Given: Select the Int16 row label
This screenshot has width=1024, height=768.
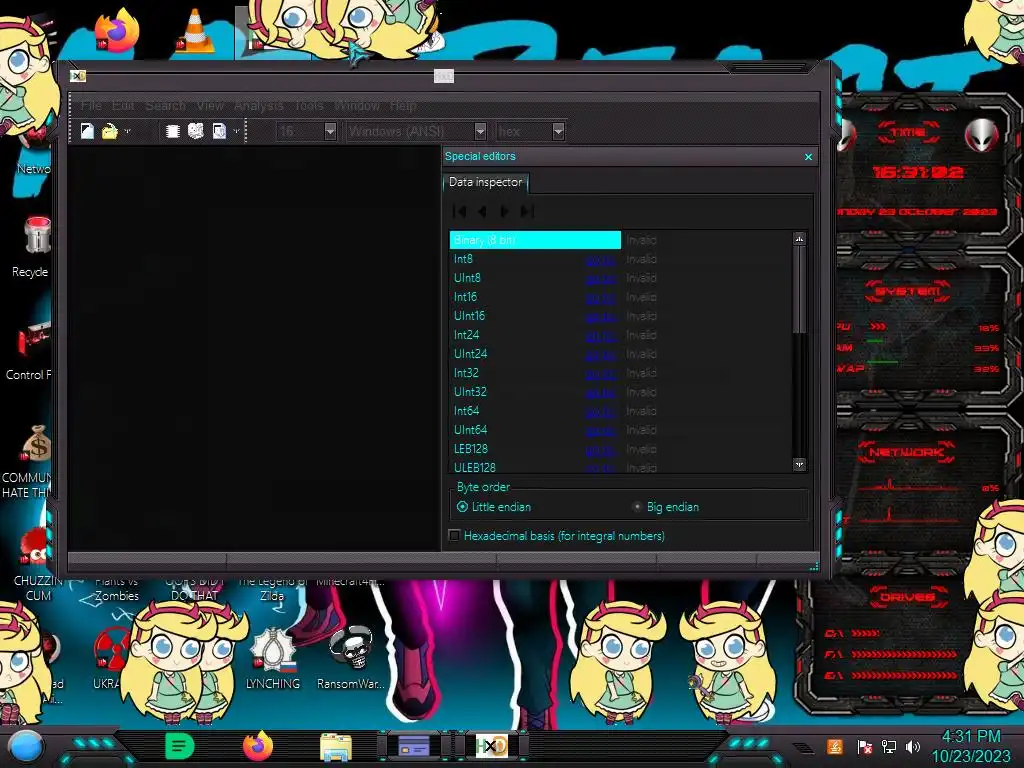Looking at the screenshot, I should pos(465,297).
